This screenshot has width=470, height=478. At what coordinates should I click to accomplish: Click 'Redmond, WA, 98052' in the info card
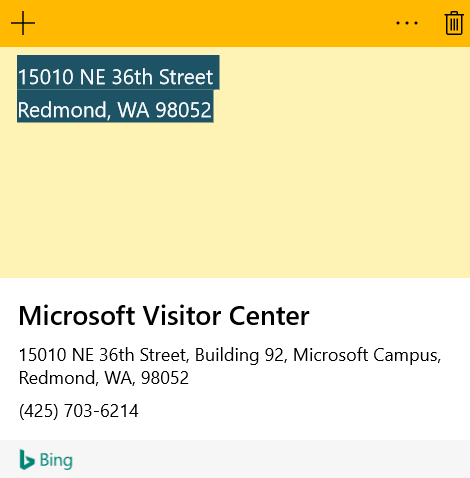[104, 378]
